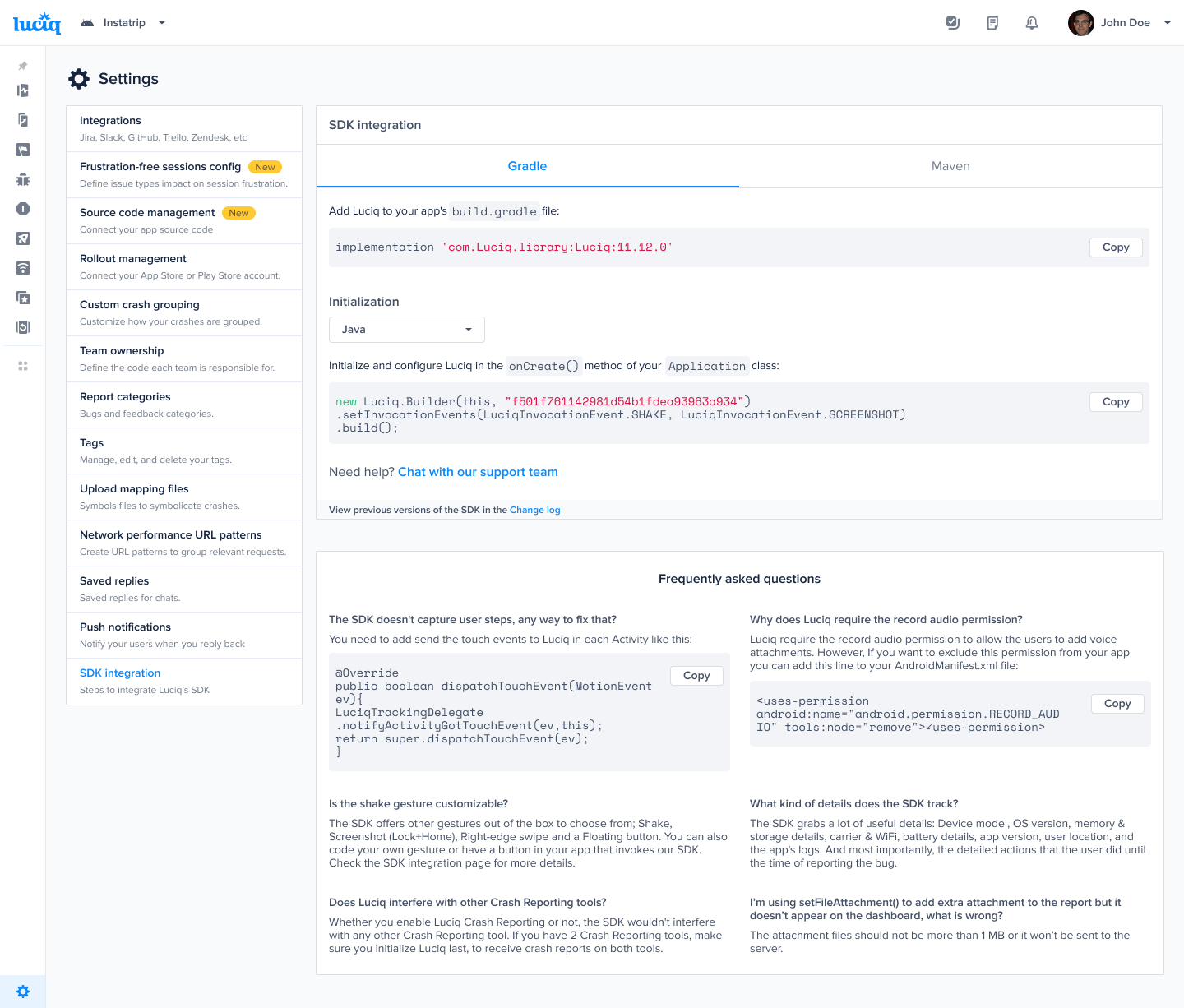The width and height of the screenshot is (1184, 1008).
Task: Click 'What kind of details does the SDK track?'
Action: (853, 804)
